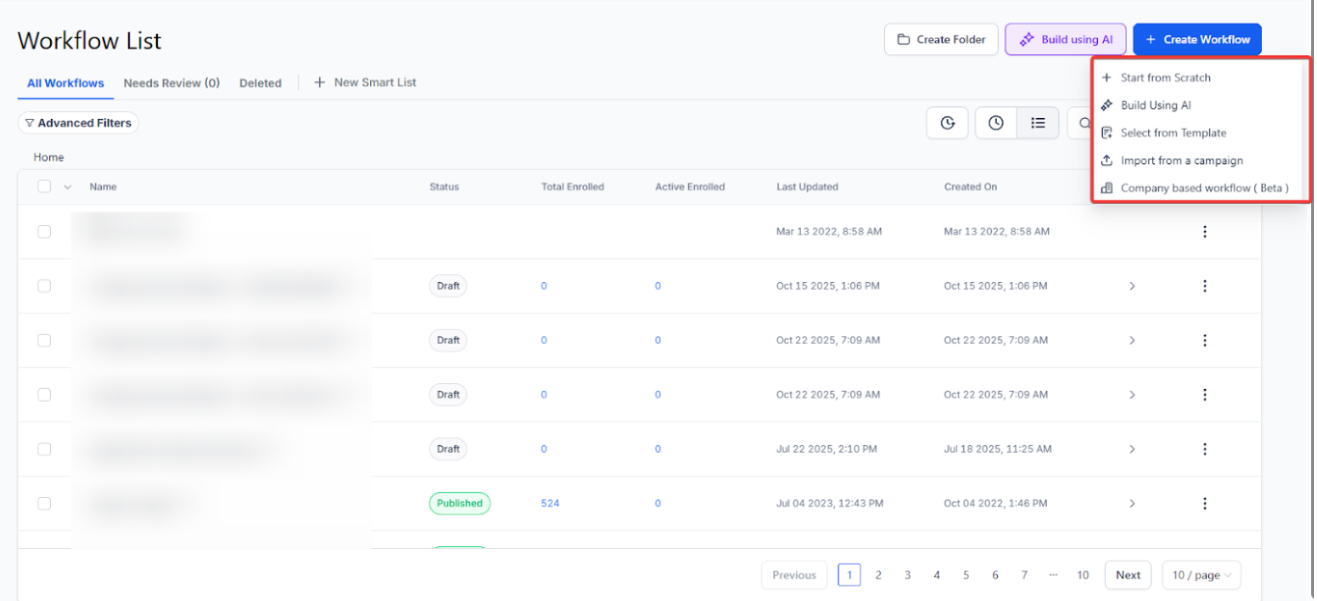
Task: Click arrow icon on Oct 15 2025 row
Action: (1132, 286)
